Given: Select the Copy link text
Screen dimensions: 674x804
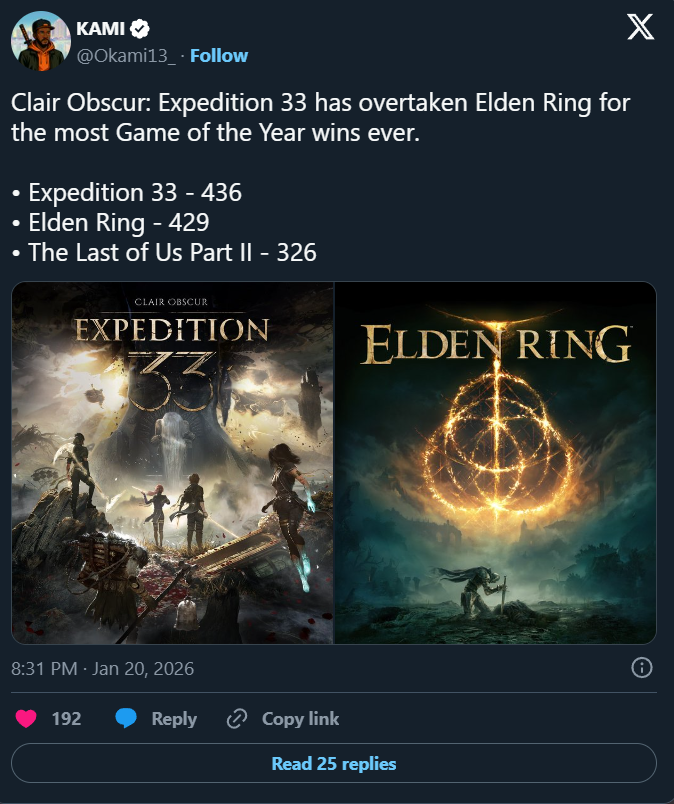Looking at the screenshot, I should 300,719.
